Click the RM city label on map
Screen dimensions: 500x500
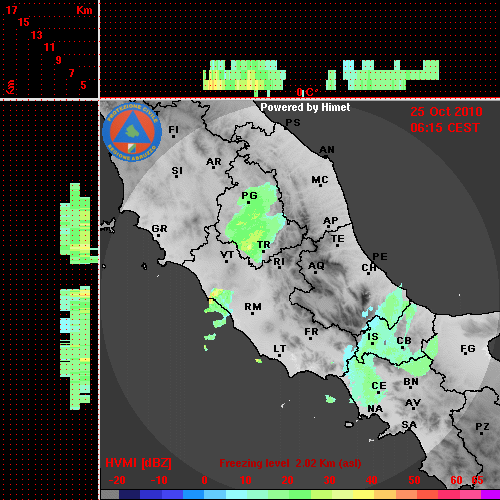(253, 307)
